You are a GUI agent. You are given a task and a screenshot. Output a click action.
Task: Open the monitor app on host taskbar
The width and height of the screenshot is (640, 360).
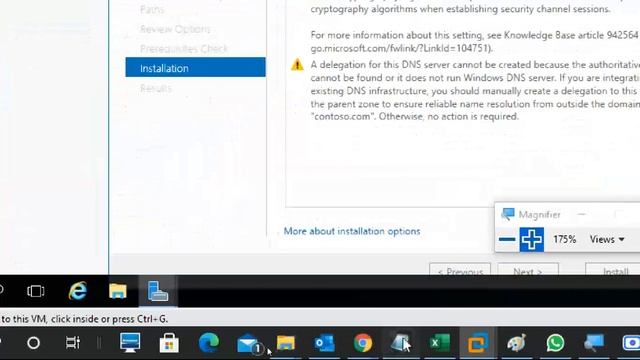tap(130, 343)
